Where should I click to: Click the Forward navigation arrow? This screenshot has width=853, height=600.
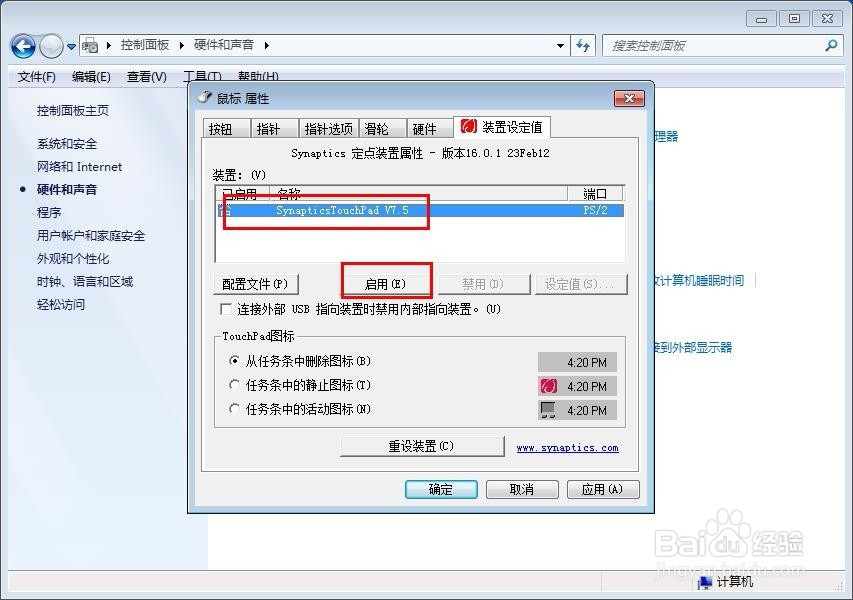[x=52, y=46]
